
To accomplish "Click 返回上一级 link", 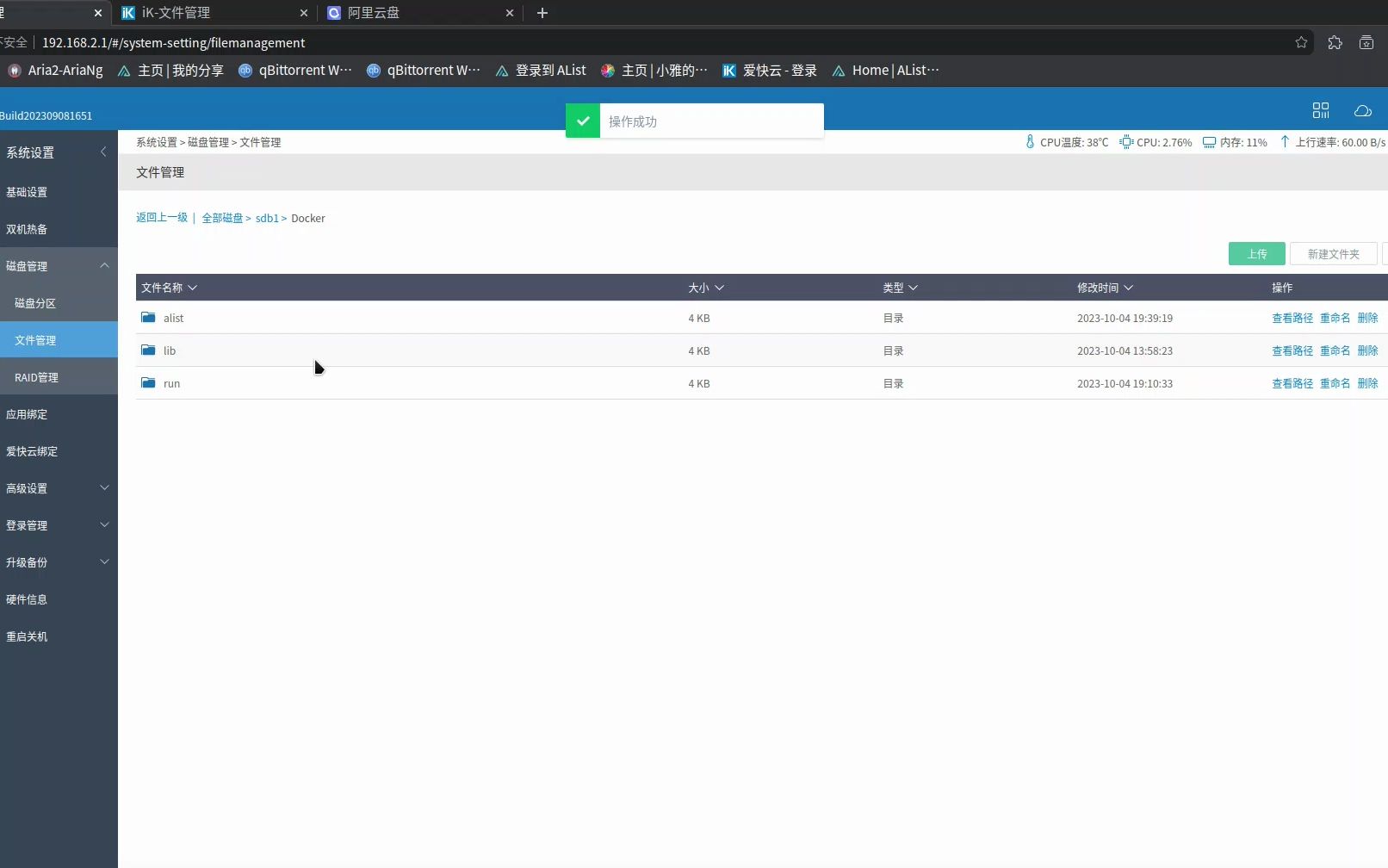I will [162, 218].
